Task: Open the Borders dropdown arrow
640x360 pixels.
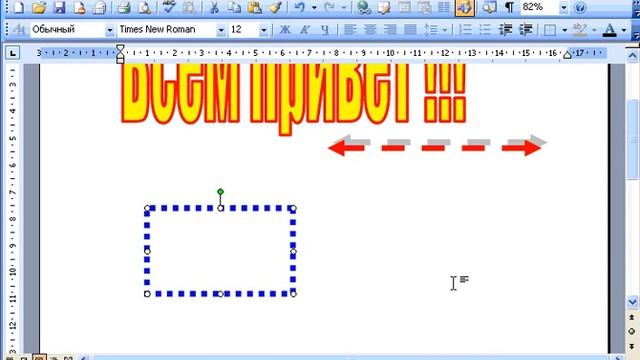Action: pyautogui.click(x=564, y=30)
